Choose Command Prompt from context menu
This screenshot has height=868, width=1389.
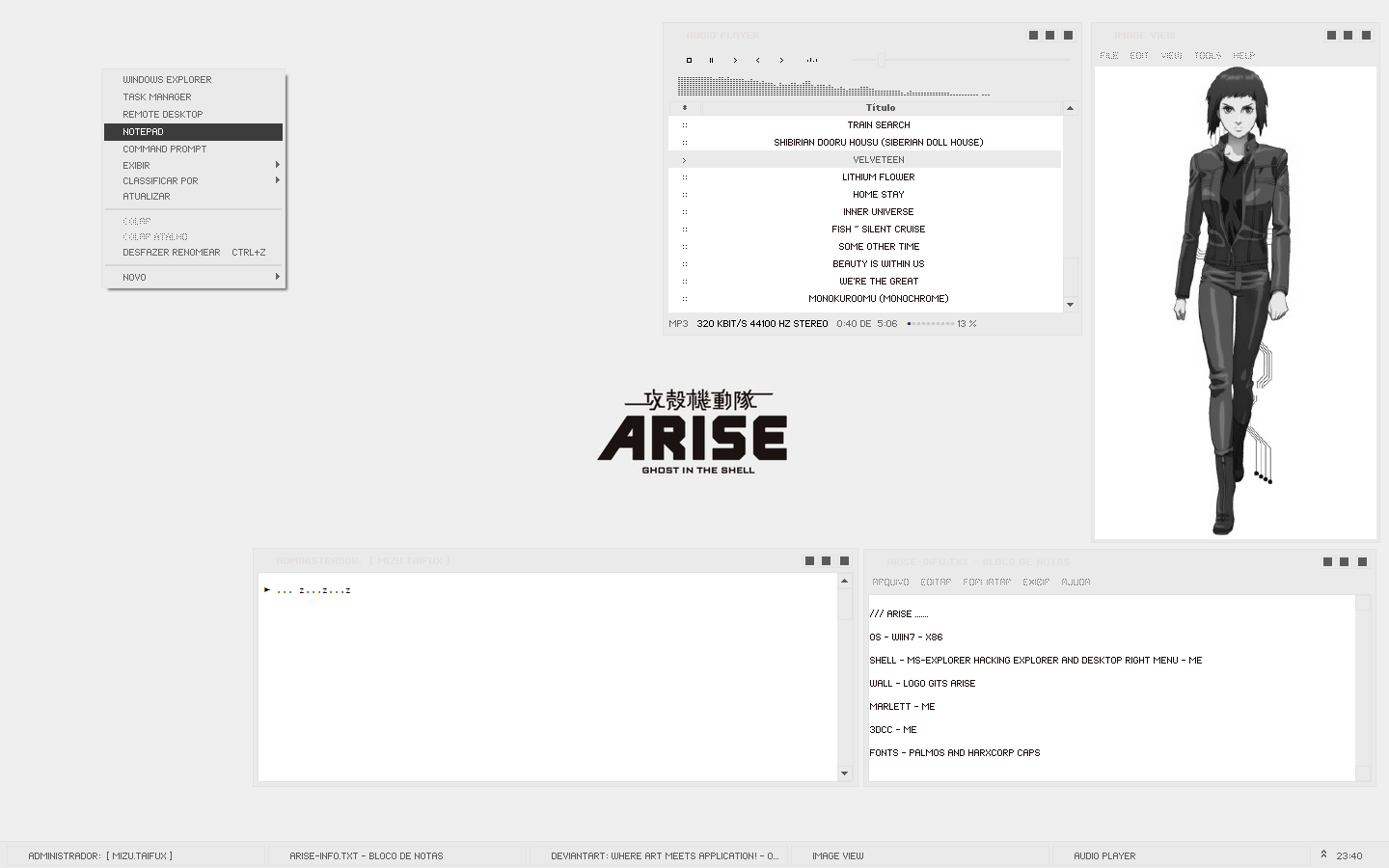click(x=193, y=149)
